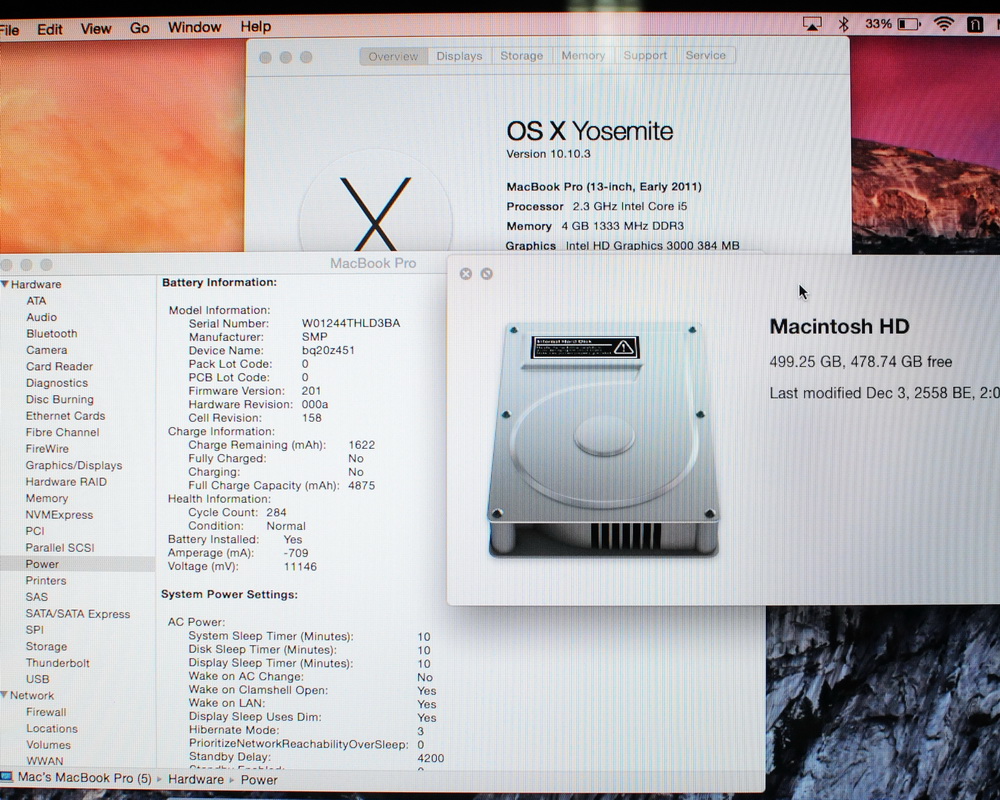1000x800 pixels.
Task: Switch to the Storage tab
Action: coord(522,56)
